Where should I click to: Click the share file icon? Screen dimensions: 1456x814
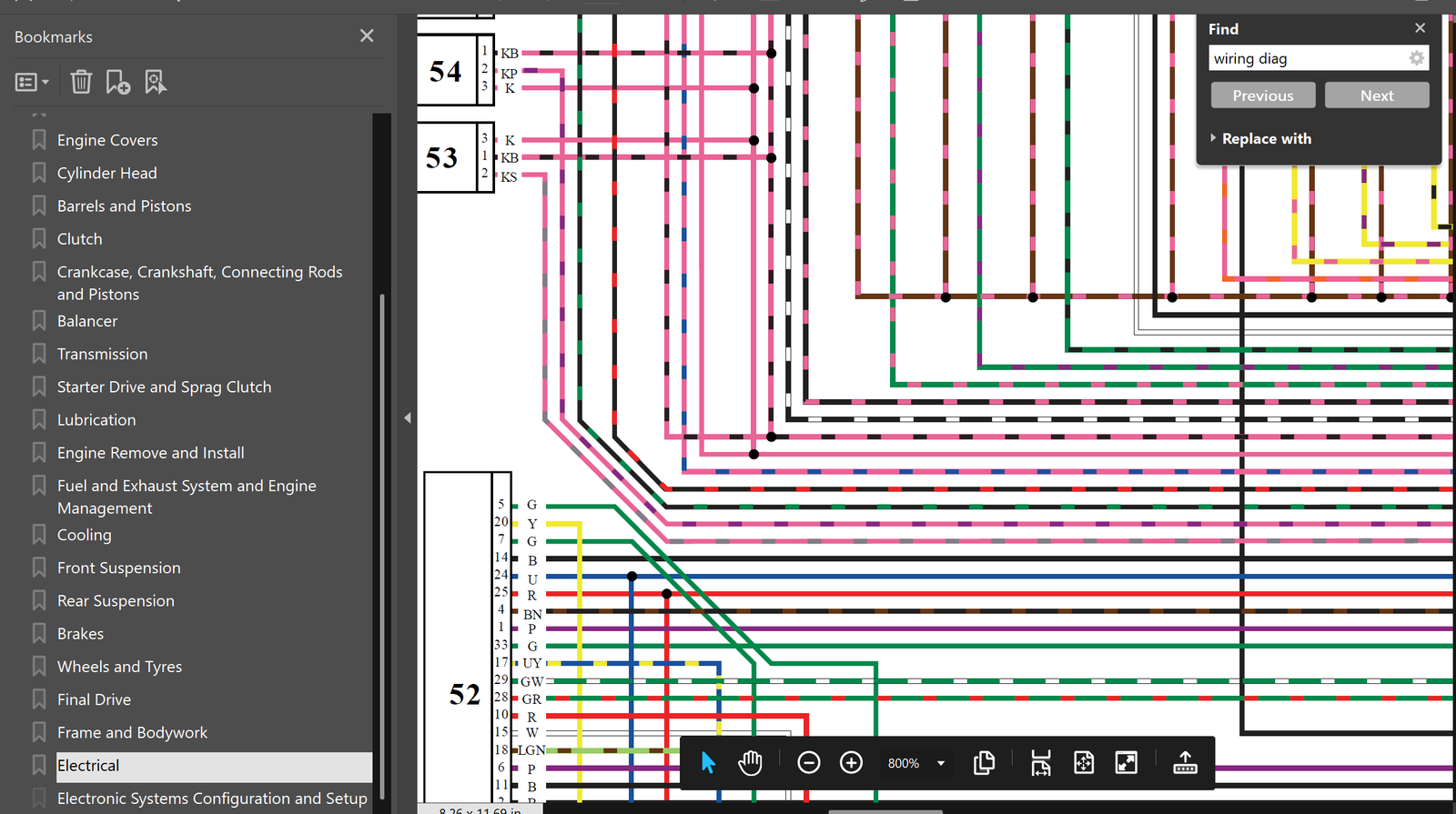tap(1185, 762)
